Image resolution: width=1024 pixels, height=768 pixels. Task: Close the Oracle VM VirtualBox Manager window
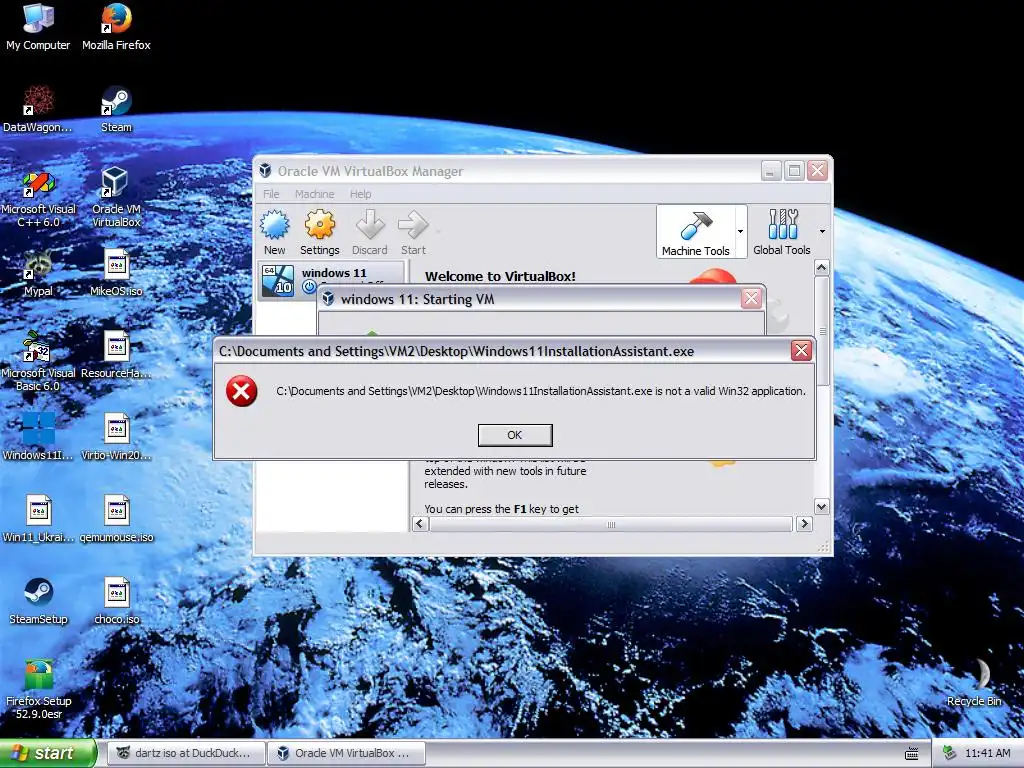(817, 171)
